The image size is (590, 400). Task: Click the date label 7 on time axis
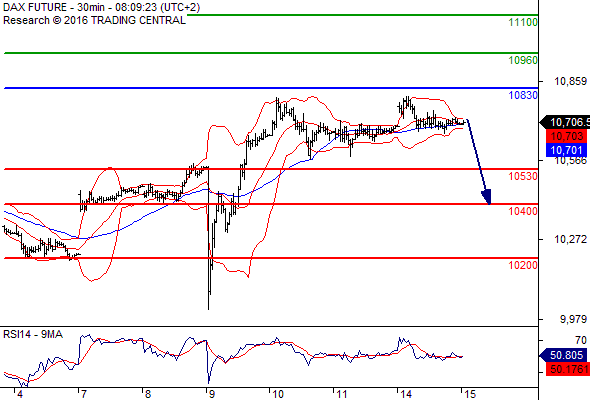[83, 394]
